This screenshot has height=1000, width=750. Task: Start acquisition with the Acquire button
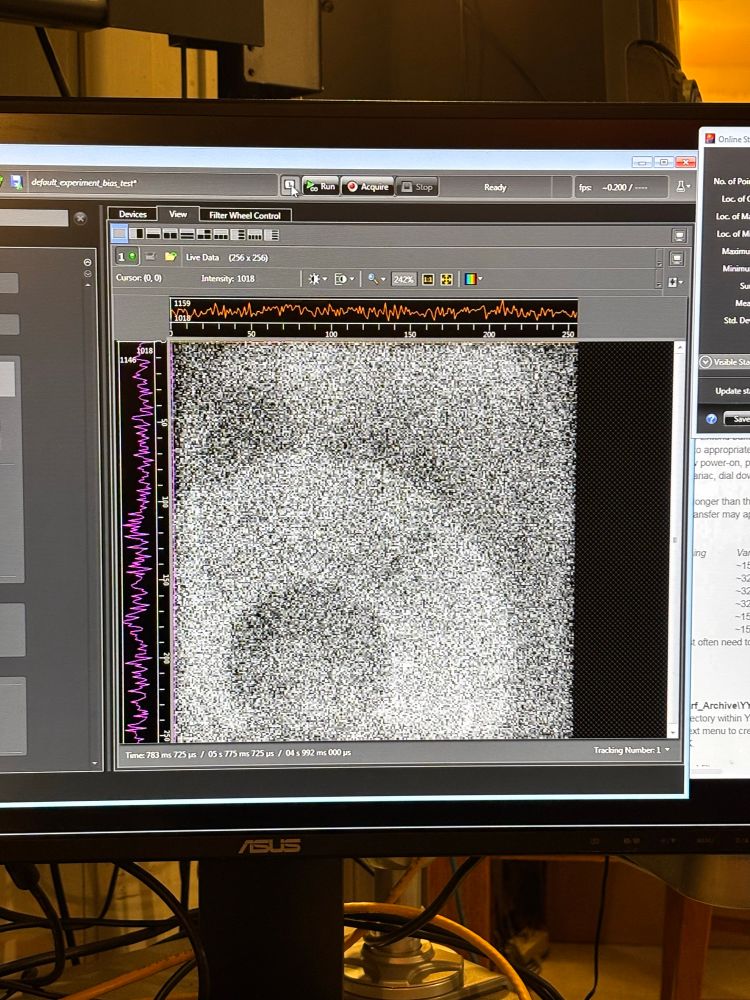click(368, 186)
